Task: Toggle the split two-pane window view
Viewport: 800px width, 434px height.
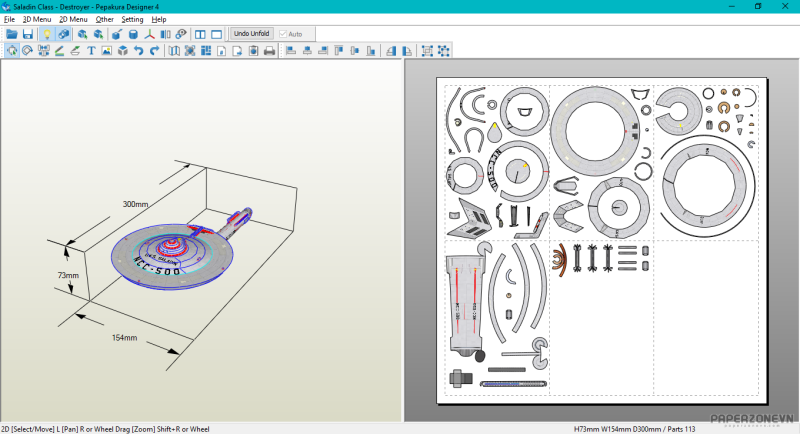Action: click(200, 34)
